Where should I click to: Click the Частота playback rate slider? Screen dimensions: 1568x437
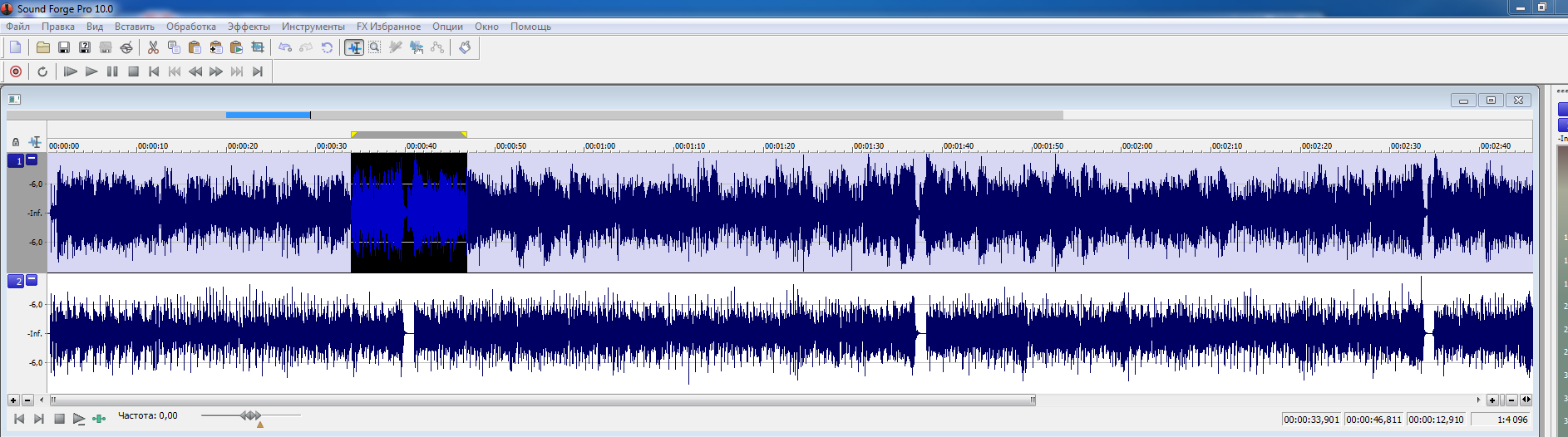coord(251,415)
